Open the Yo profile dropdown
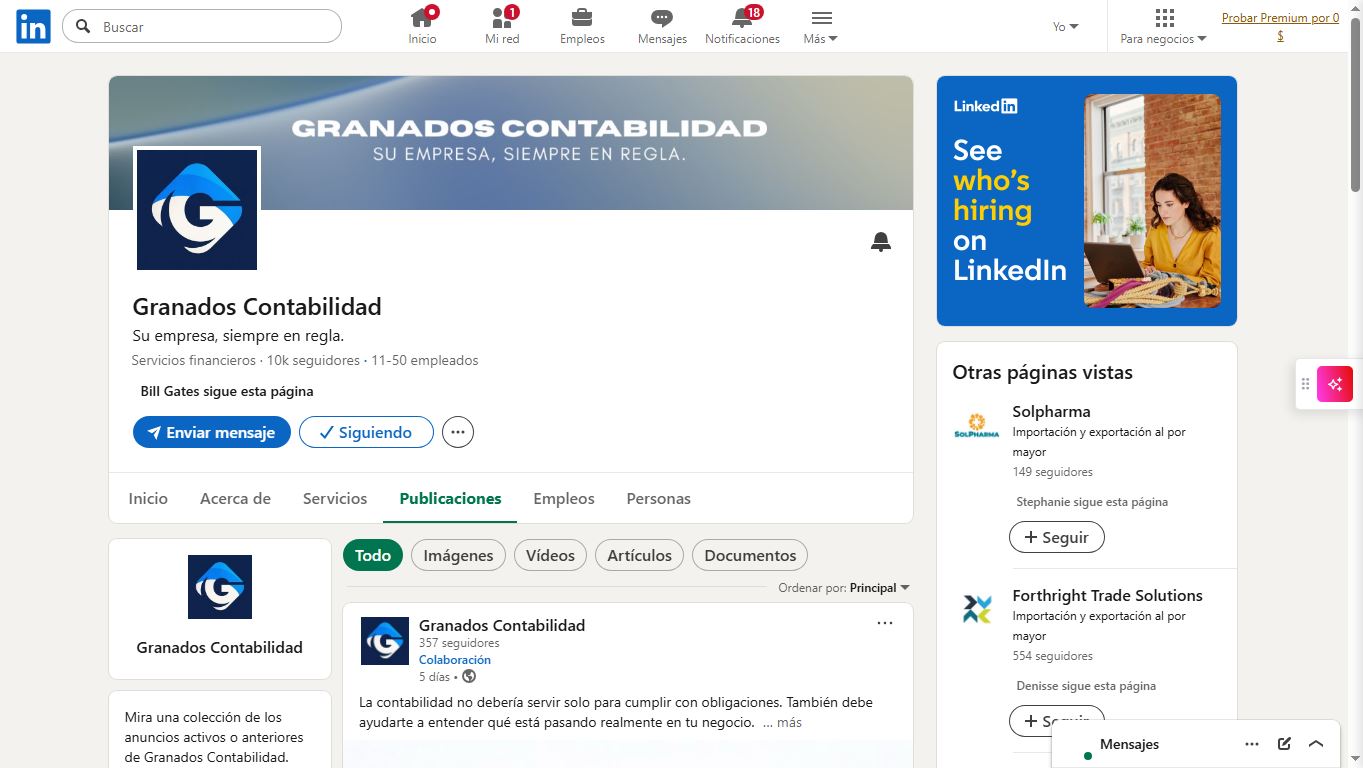The width and height of the screenshot is (1363, 768). pyautogui.click(x=1066, y=27)
